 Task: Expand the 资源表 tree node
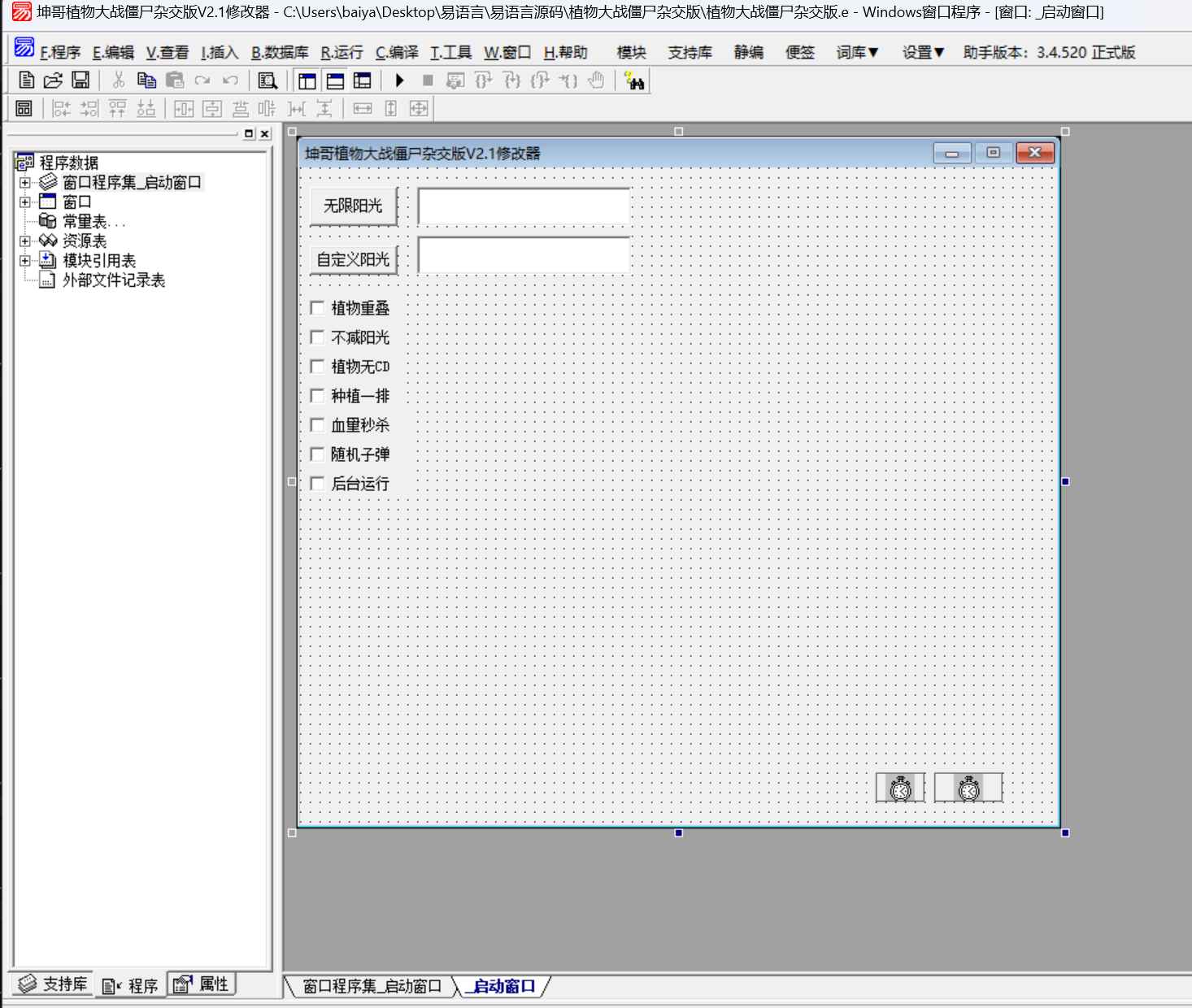click(25, 241)
